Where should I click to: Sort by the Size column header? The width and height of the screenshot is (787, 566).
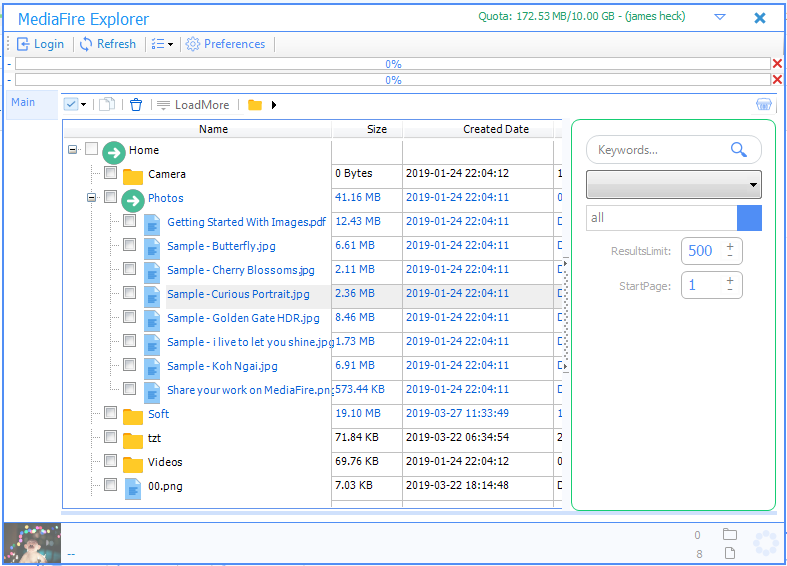(367, 129)
